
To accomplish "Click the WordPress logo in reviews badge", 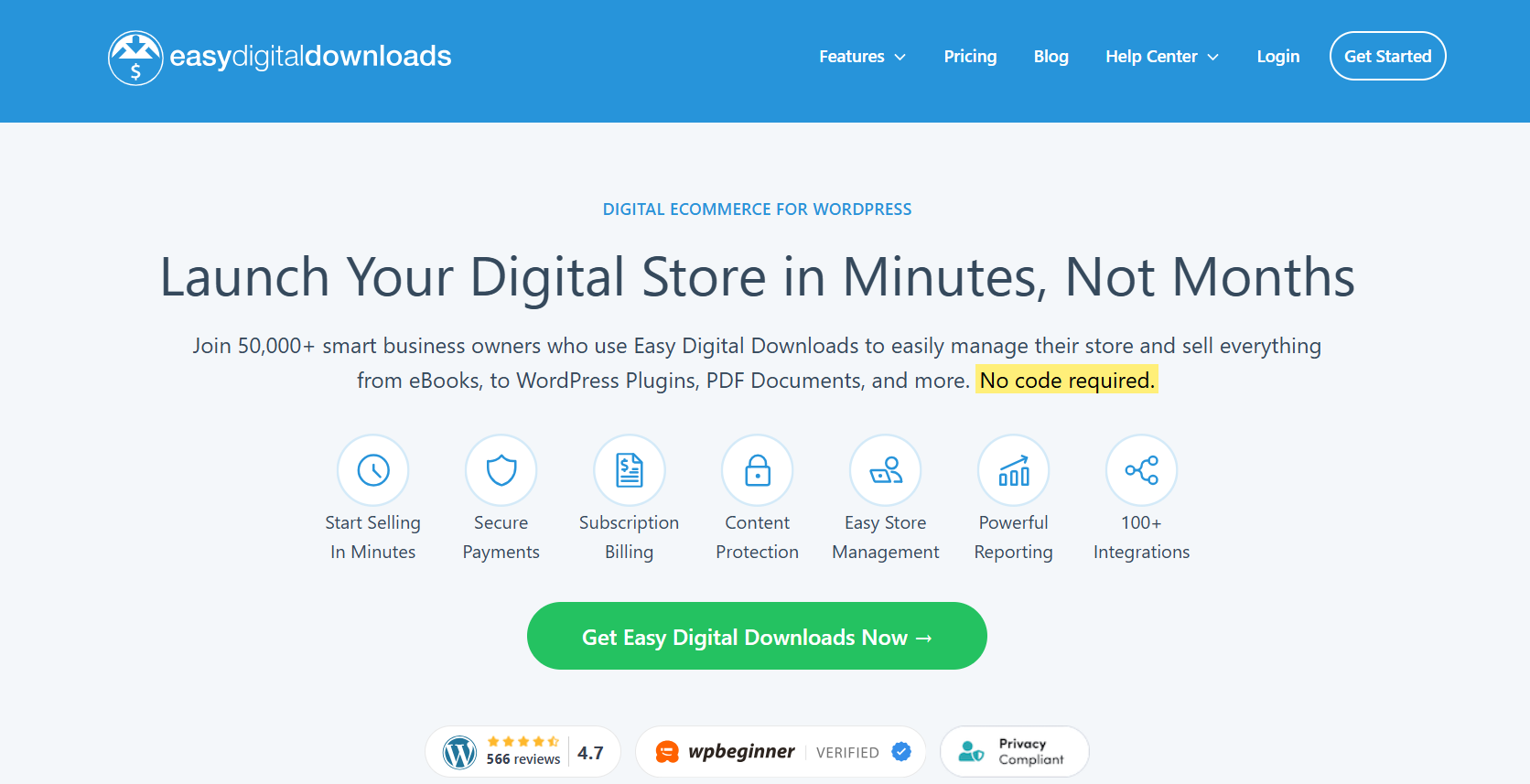I will 459,752.
